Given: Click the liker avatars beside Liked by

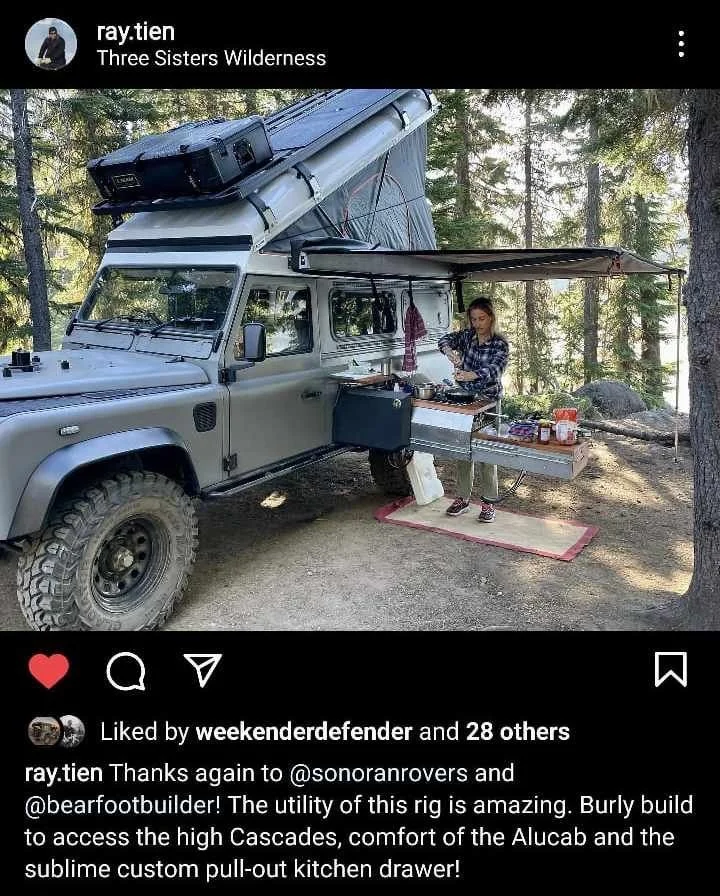Looking at the screenshot, I should [57, 731].
